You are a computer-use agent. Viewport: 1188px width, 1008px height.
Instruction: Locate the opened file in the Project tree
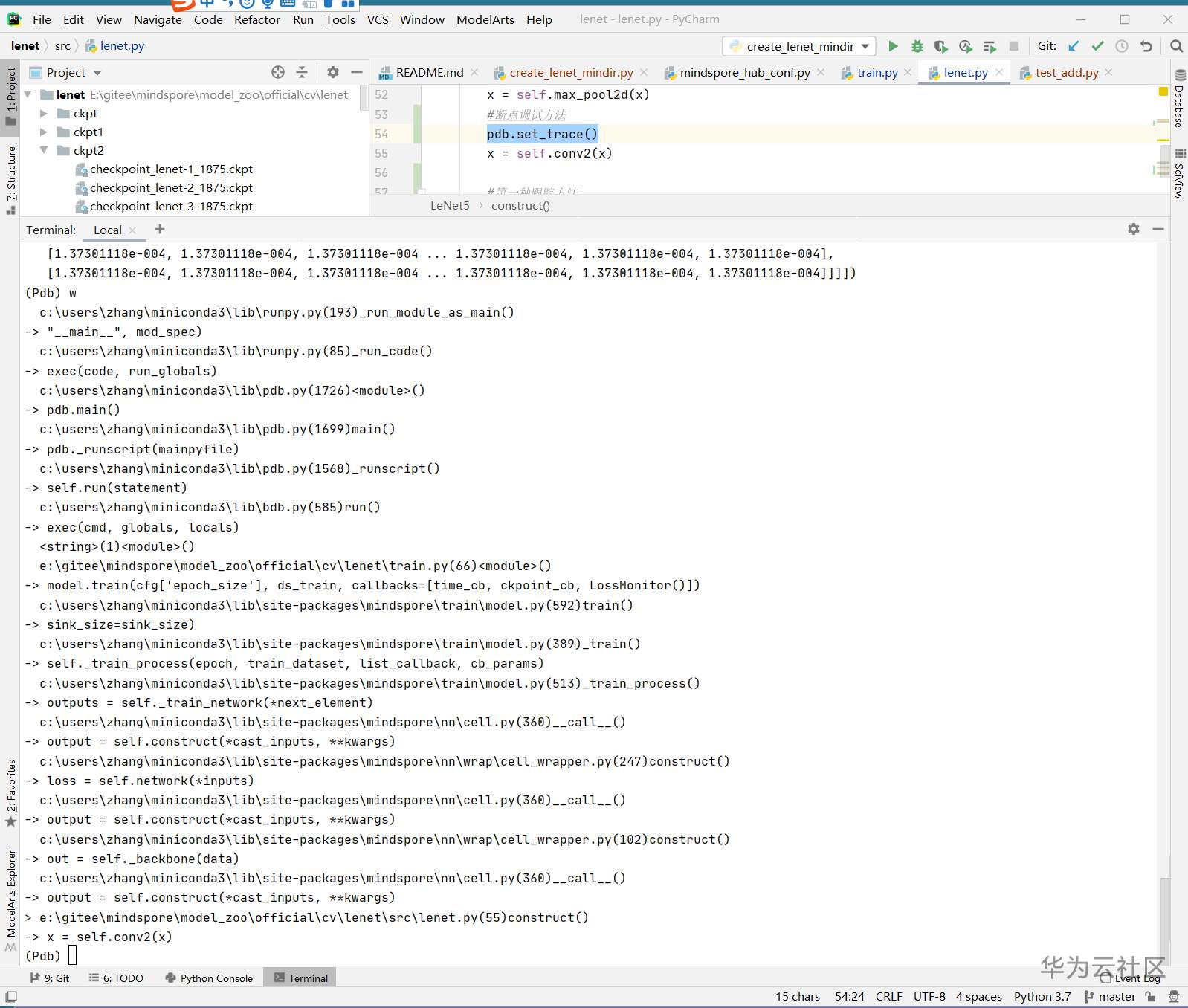tap(278, 72)
